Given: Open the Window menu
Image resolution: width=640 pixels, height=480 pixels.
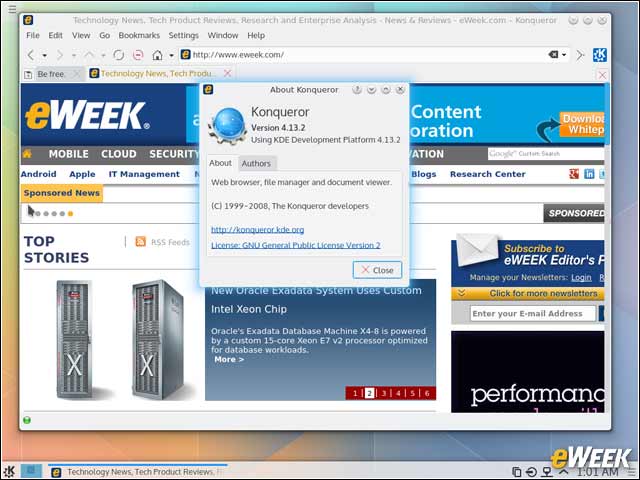Looking at the screenshot, I should click(222, 36).
